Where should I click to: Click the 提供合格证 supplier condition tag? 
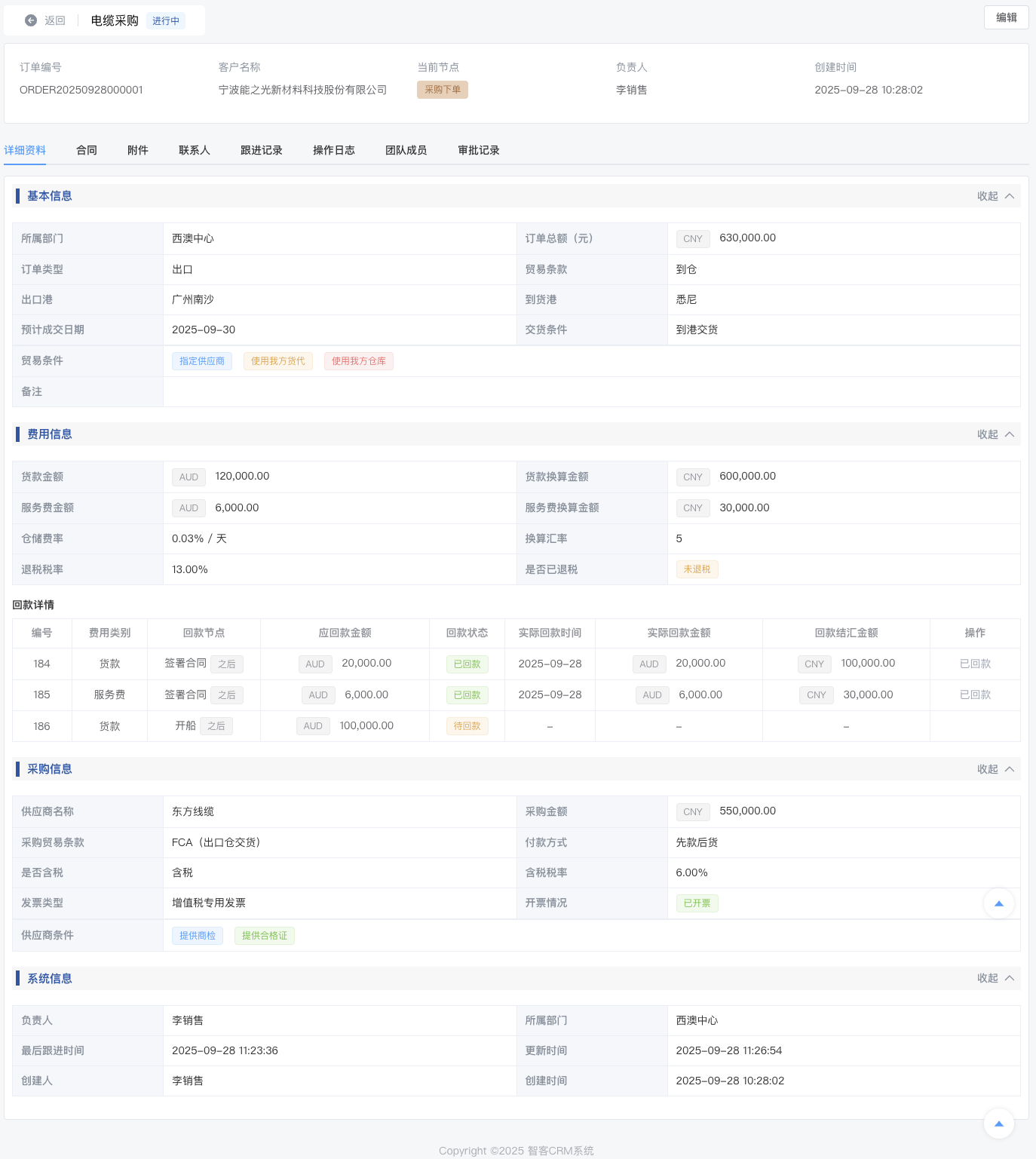(265, 936)
